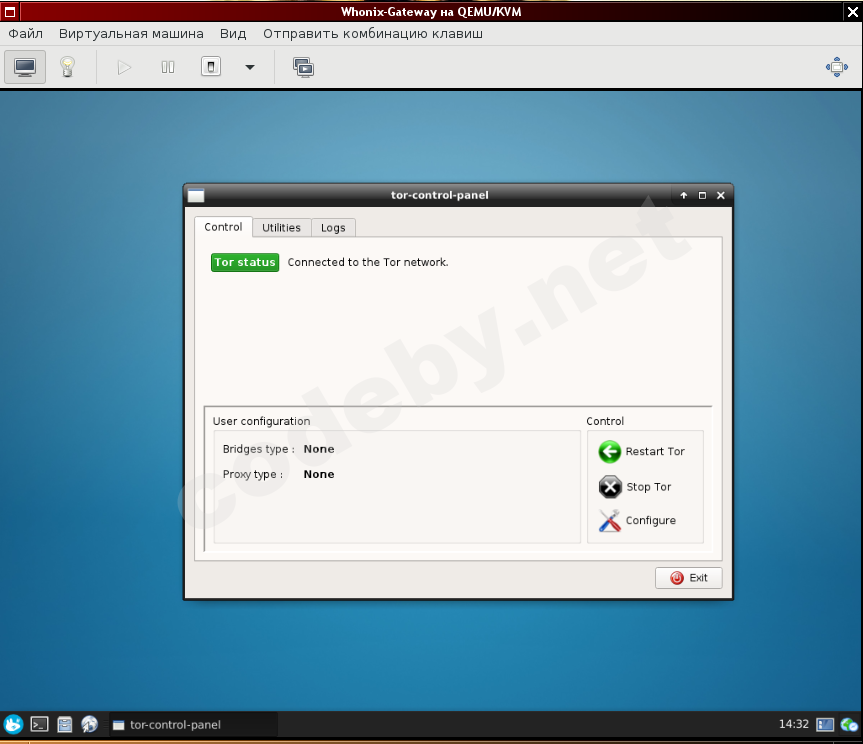Image resolution: width=863 pixels, height=744 pixels.
Task: Switch to the Logs tab
Action: coord(333,227)
